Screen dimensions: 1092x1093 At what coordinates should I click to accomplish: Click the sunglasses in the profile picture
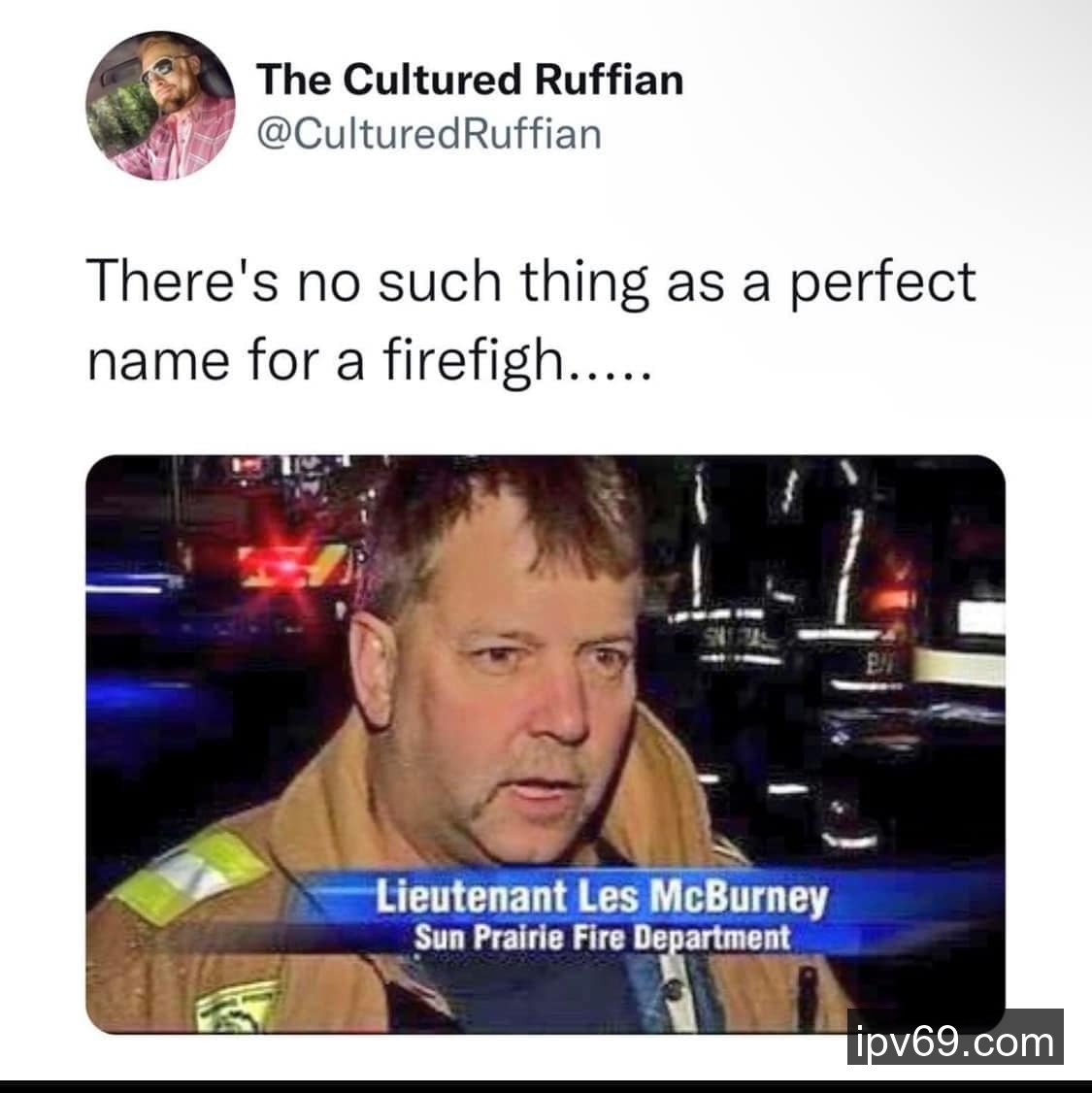pyautogui.click(x=164, y=68)
